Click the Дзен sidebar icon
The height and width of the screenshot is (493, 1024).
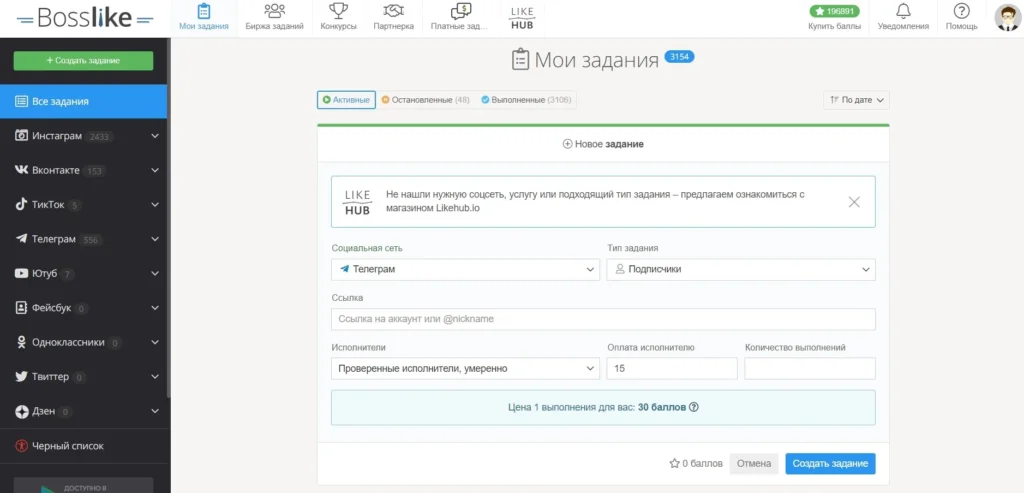[21, 411]
